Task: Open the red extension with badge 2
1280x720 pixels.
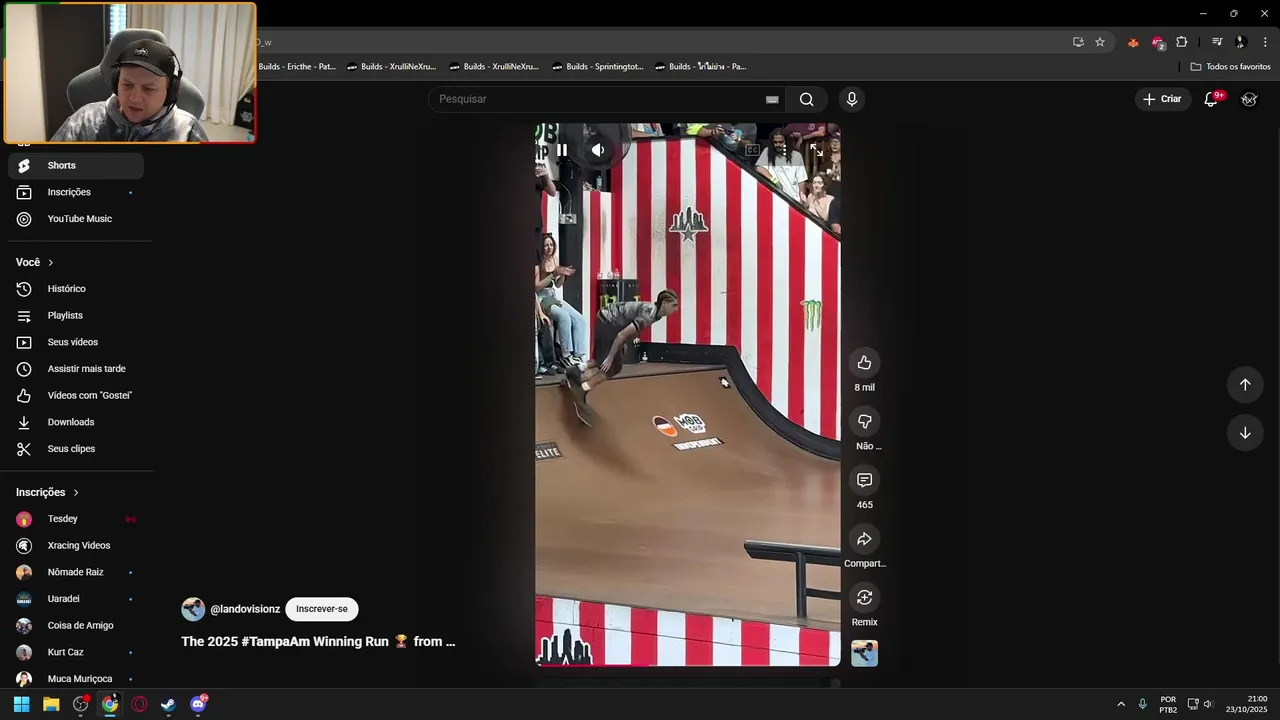Action: (x=1157, y=42)
